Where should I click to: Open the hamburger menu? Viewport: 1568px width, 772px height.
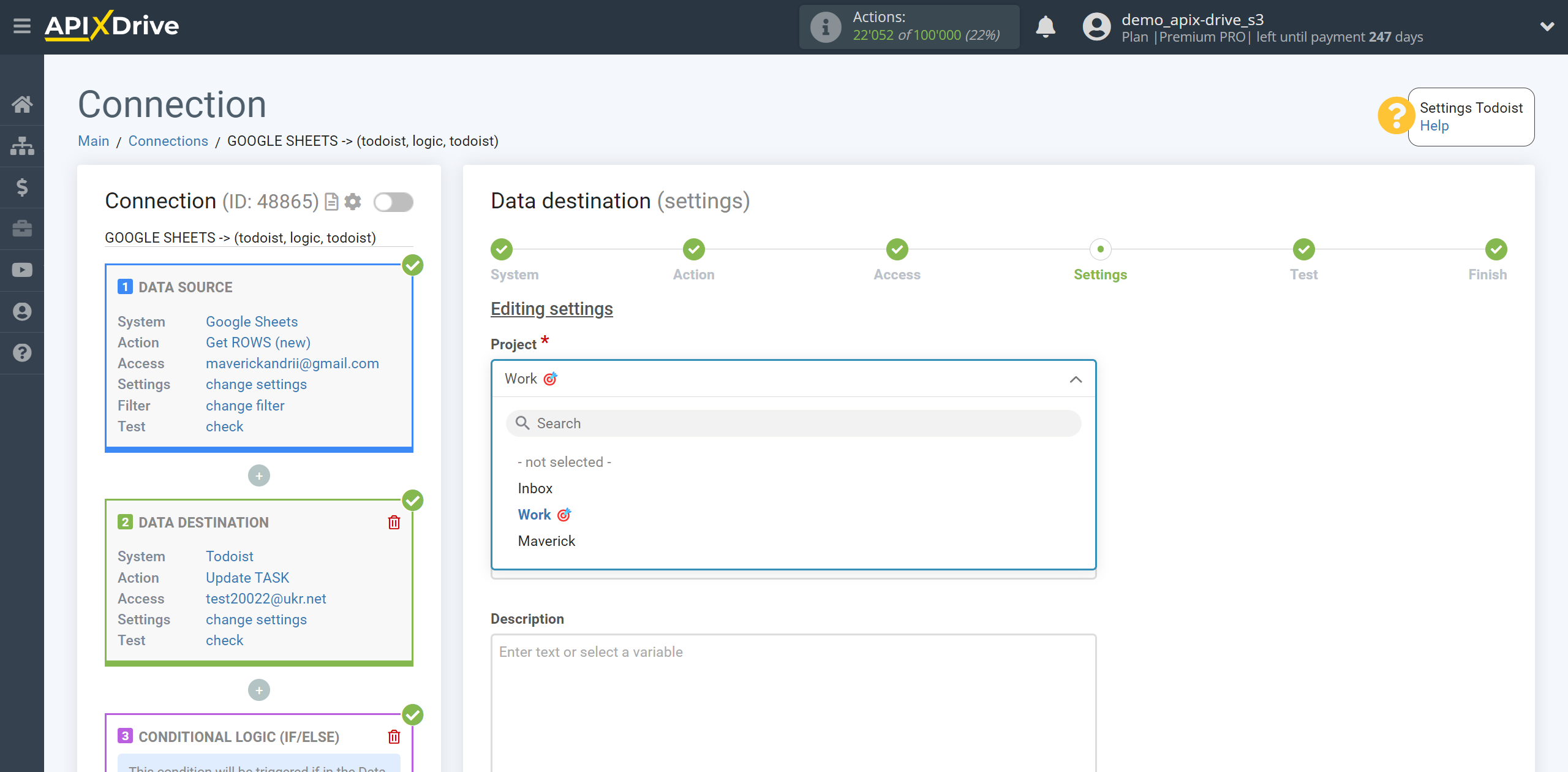click(x=22, y=26)
